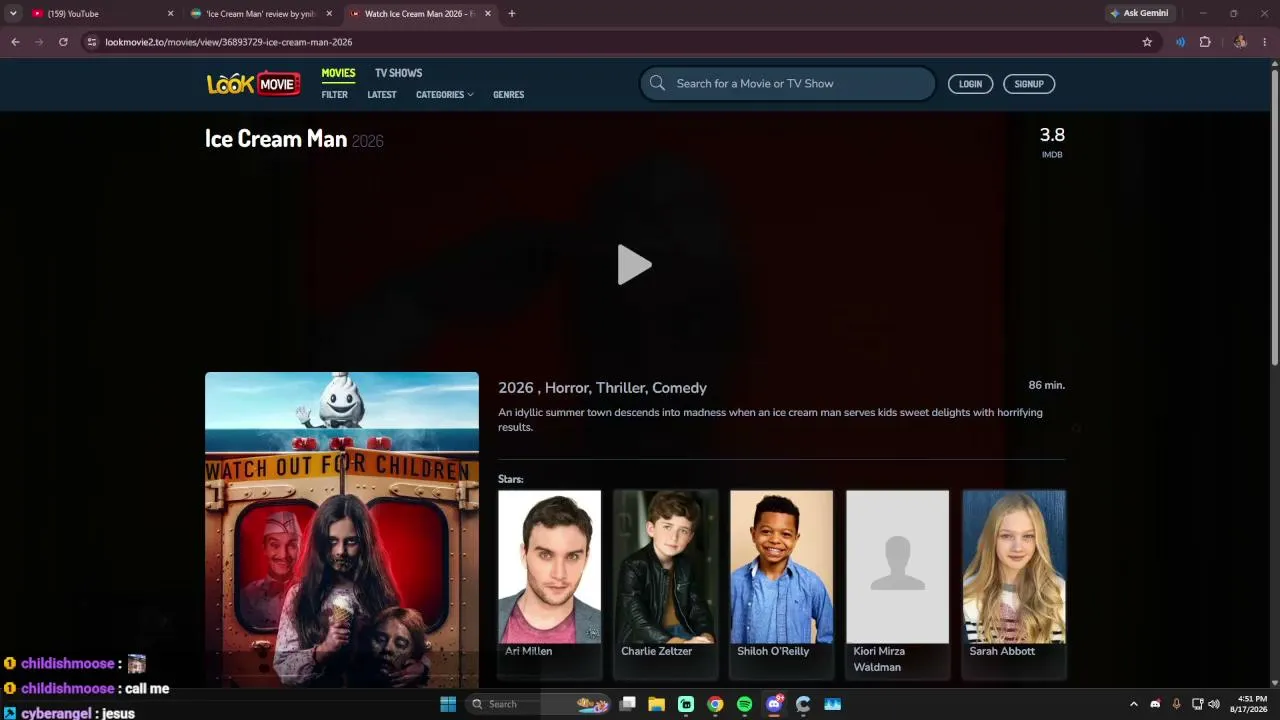Click the Sarah Abbott name link
The image size is (1280, 720).
[1002, 651]
